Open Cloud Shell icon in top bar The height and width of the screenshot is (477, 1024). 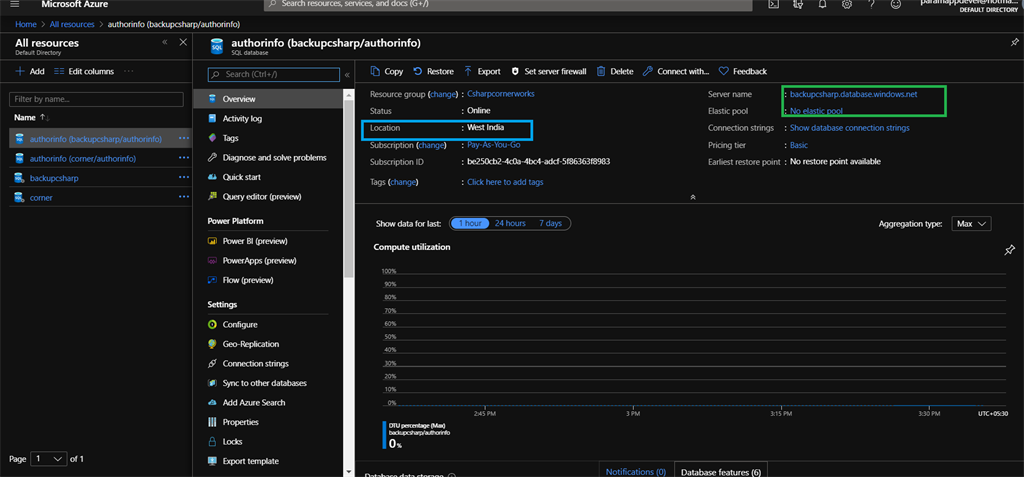click(x=773, y=4)
